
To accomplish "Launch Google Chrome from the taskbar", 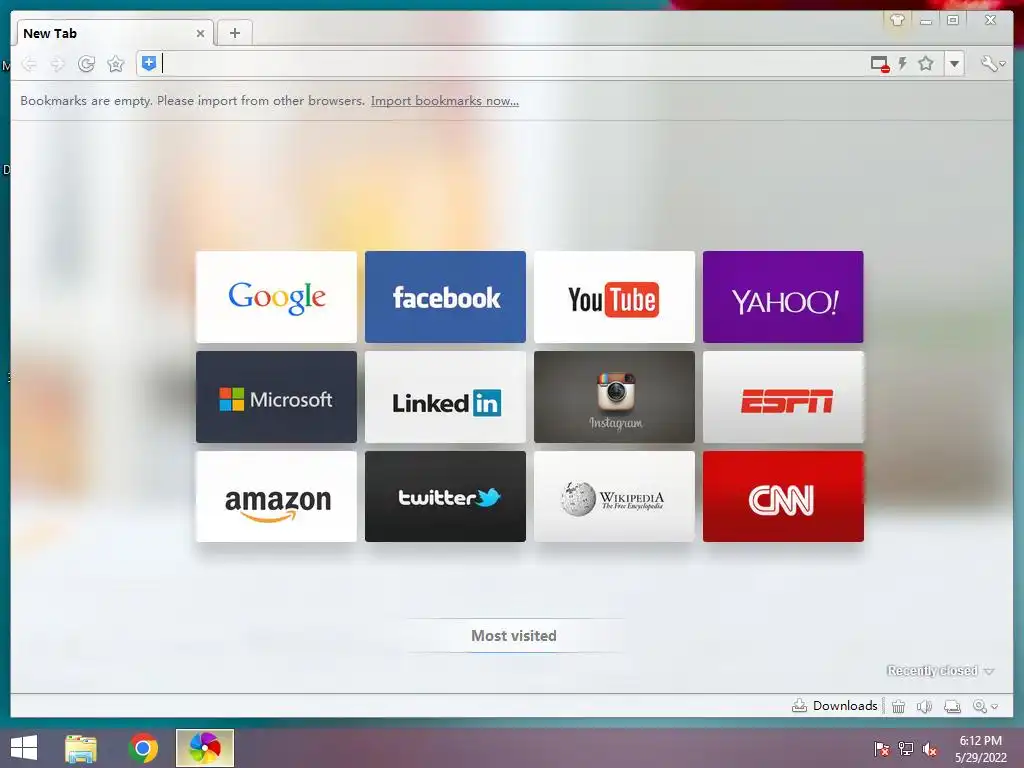I will coord(143,748).
